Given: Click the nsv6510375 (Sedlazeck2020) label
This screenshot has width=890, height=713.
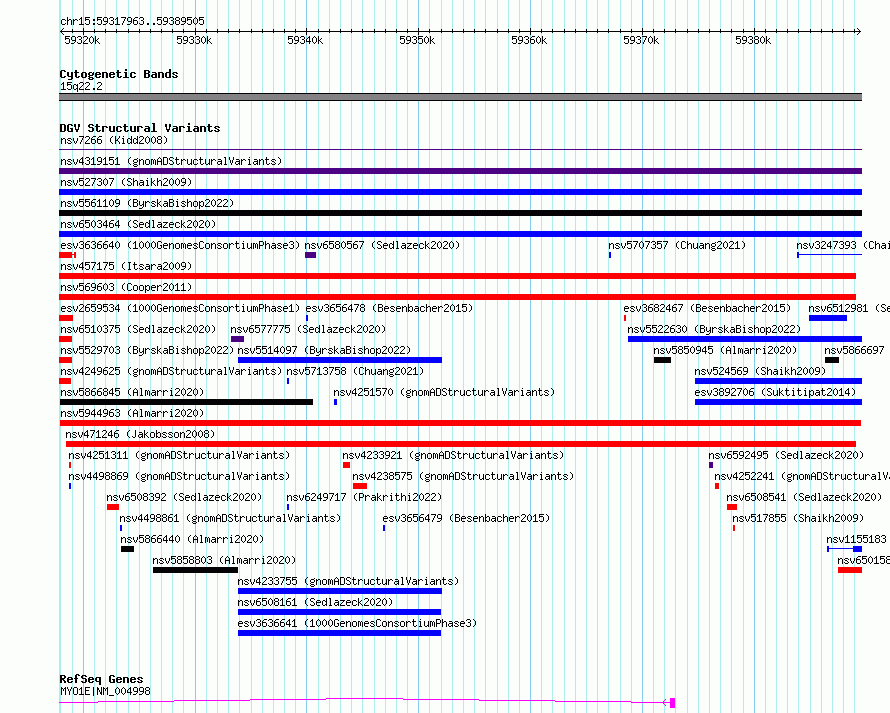Looking at the screenshot, I should tap(138, 329).
